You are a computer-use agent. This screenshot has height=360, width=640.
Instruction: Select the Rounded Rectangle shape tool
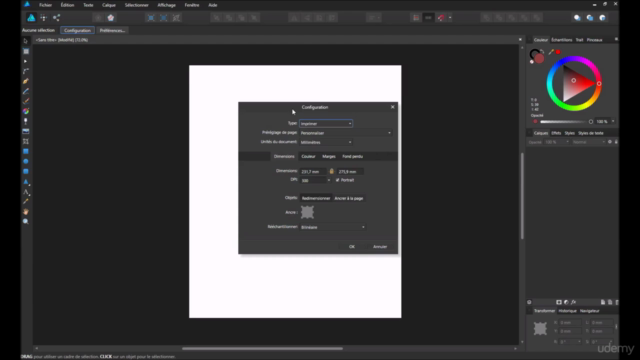click(26, 171)
